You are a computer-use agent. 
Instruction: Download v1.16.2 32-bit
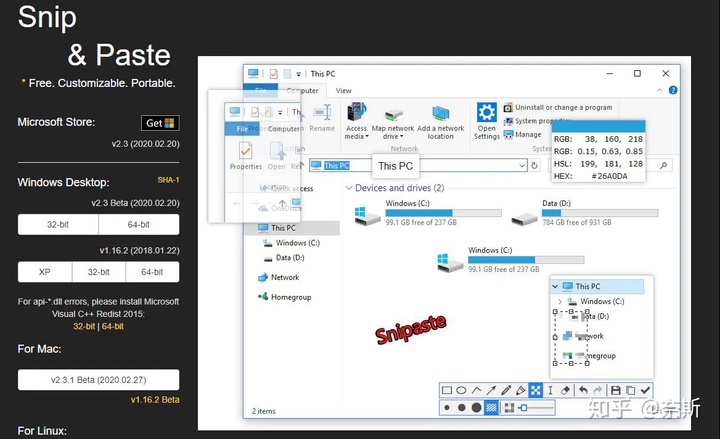click(x=99, y=272)
